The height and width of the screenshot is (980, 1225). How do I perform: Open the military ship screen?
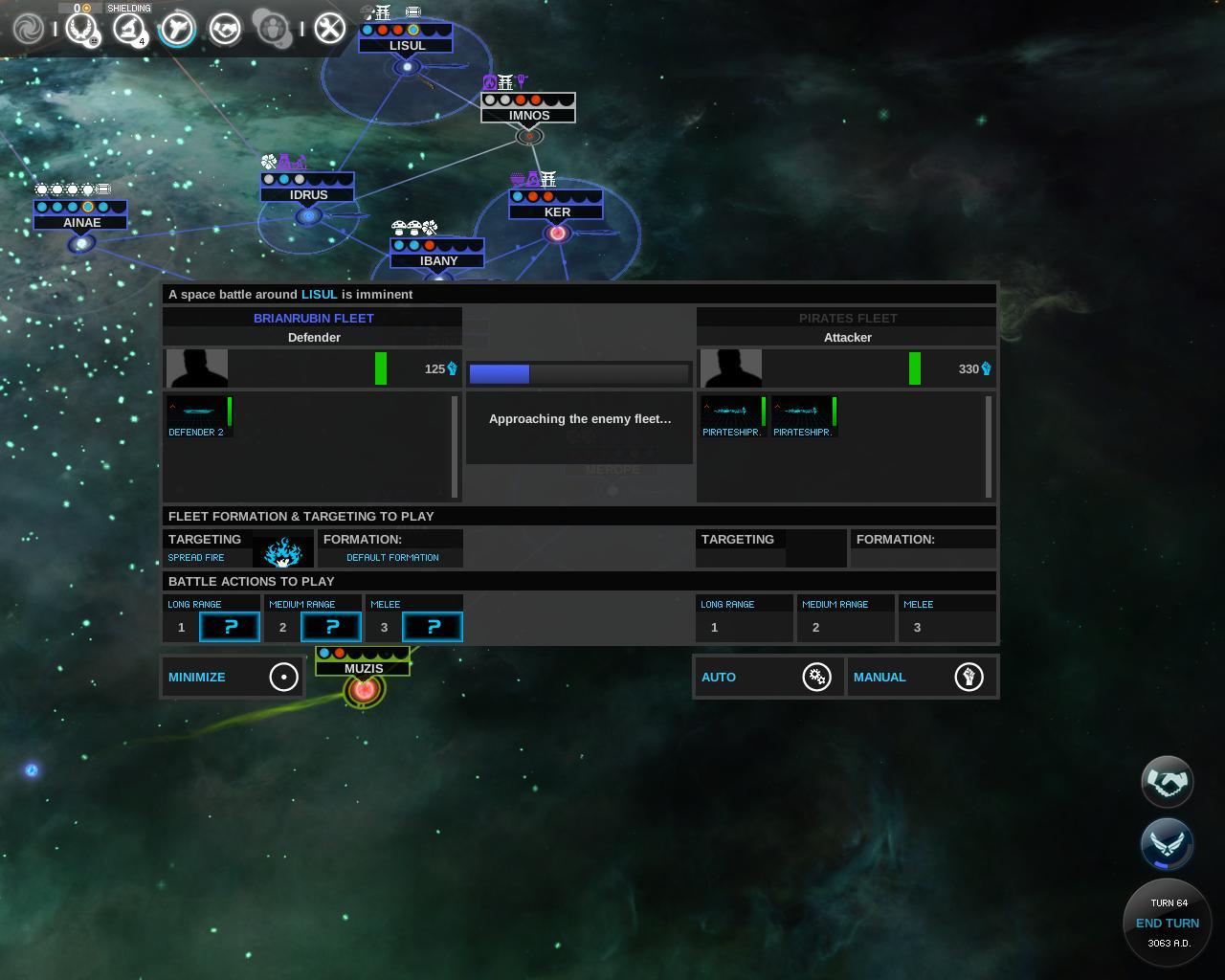[177, 29]
